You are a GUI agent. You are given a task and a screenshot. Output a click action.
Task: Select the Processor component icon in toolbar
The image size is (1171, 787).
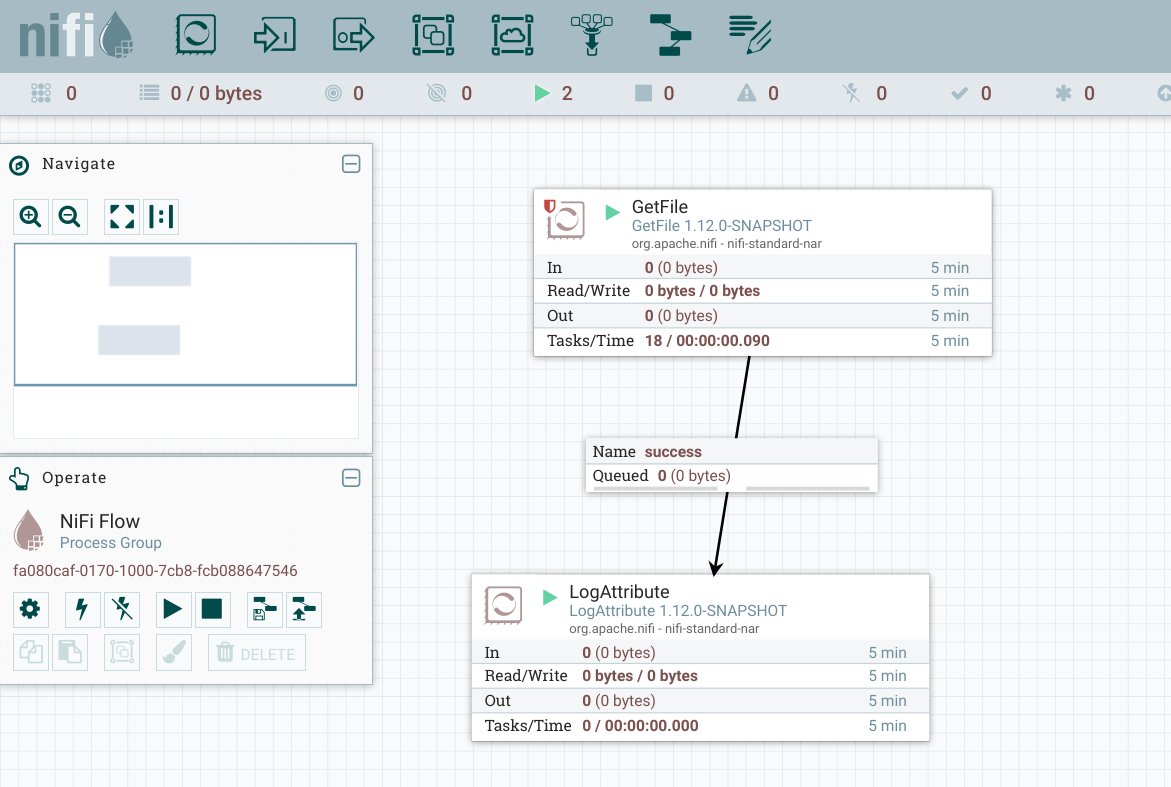pyautogui.click(x=196, y=34)
